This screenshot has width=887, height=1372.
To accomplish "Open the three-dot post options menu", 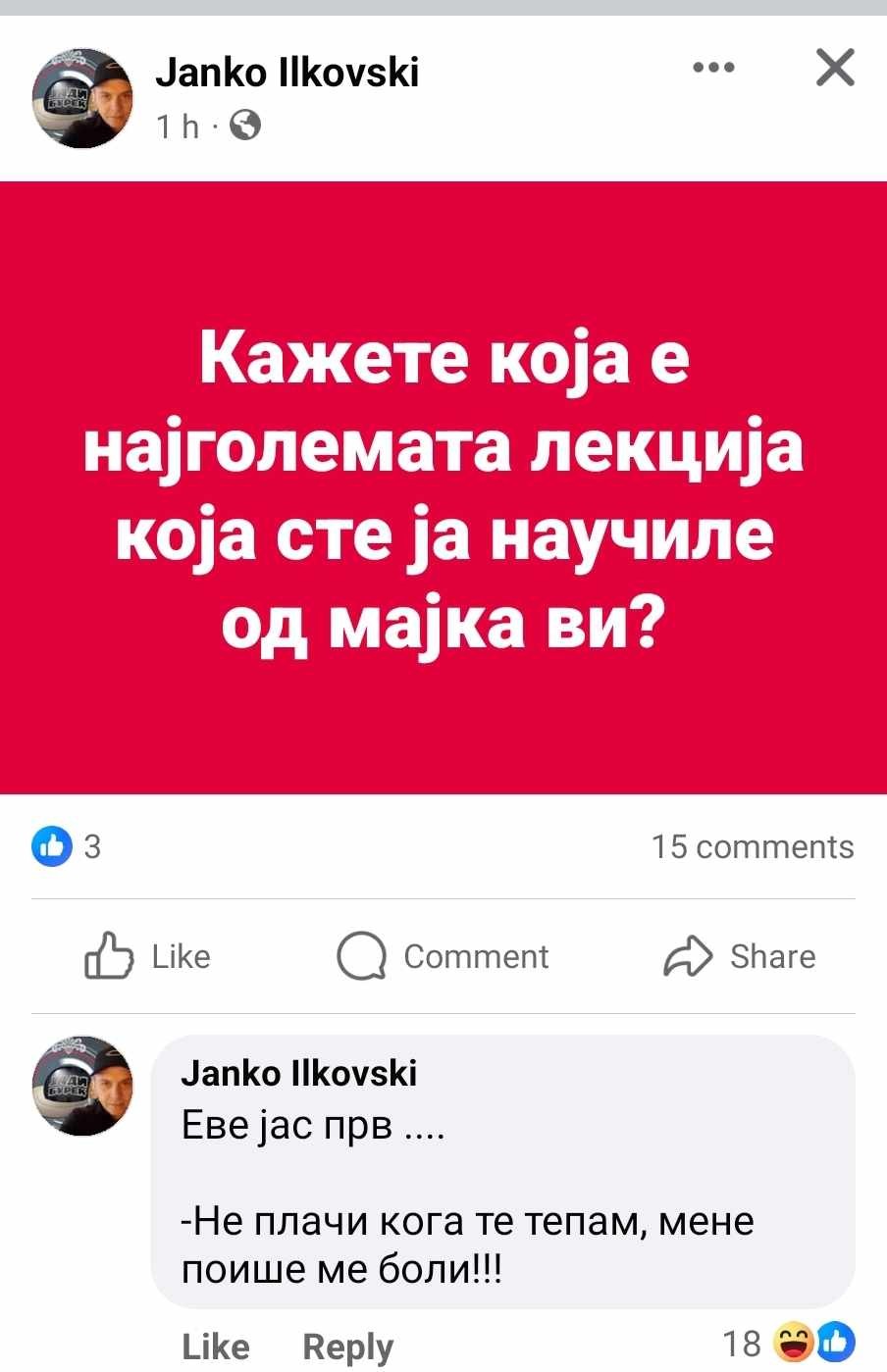I will pyautogui.click(x=713, y=68).
